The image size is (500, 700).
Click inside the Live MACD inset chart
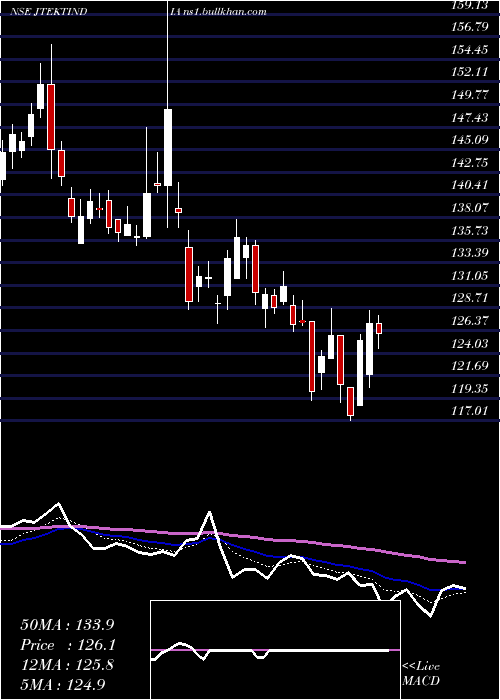click(275, 650)
